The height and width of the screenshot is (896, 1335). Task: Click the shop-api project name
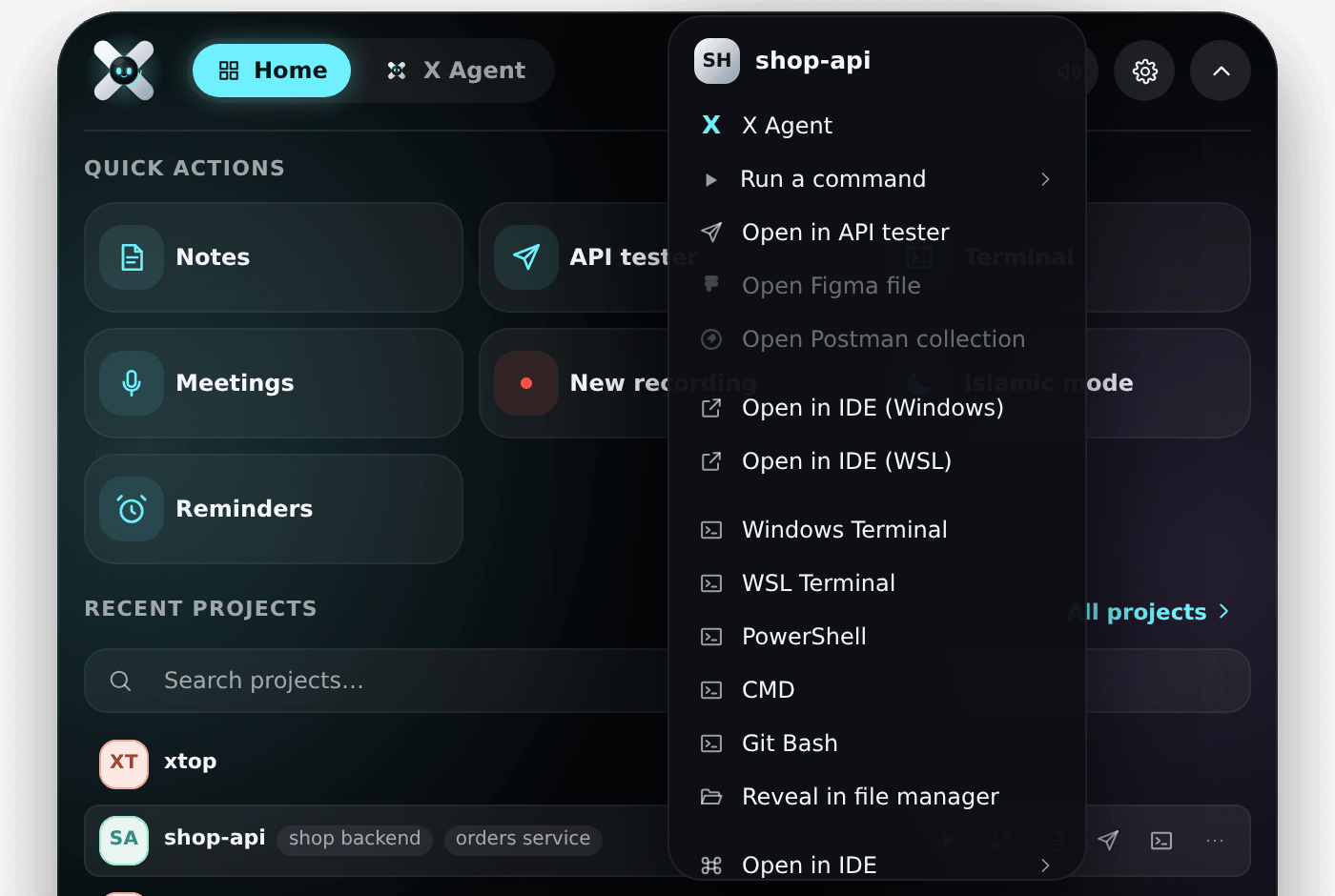tap(215, 838)
